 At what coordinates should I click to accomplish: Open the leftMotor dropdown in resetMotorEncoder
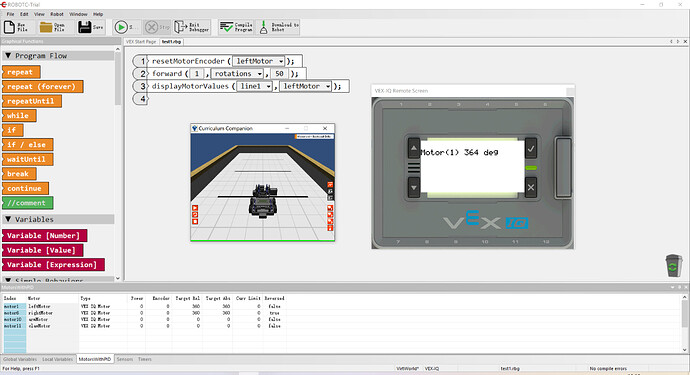coord(259,61)
